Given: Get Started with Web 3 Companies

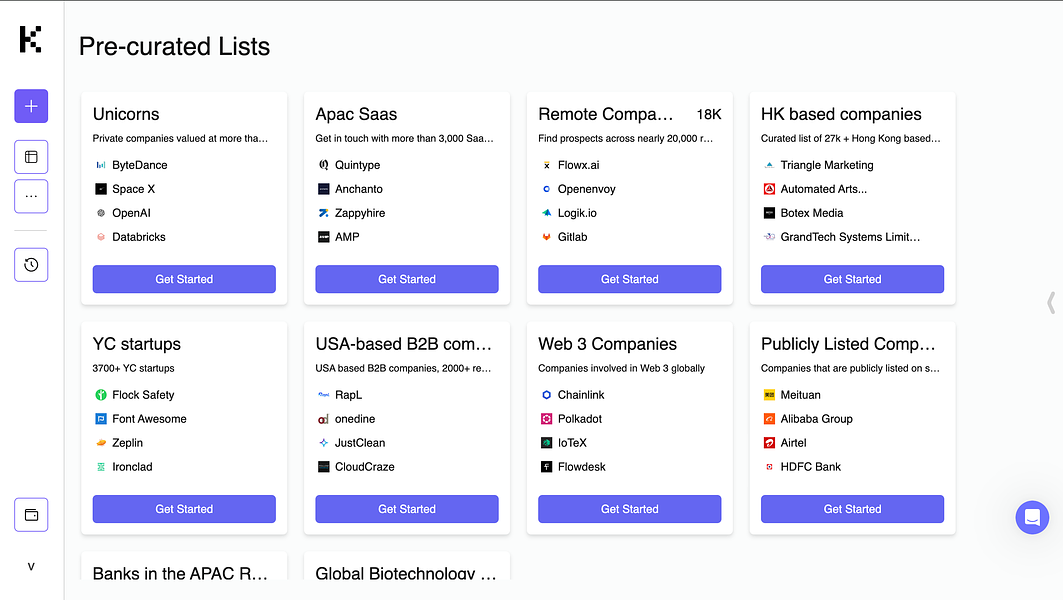Looking at the screenshot, I should (630, 509).
